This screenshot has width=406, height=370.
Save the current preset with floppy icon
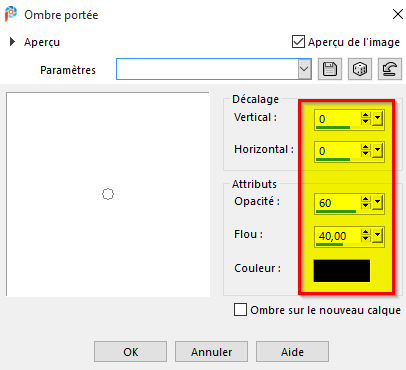(x=330, y=69)
